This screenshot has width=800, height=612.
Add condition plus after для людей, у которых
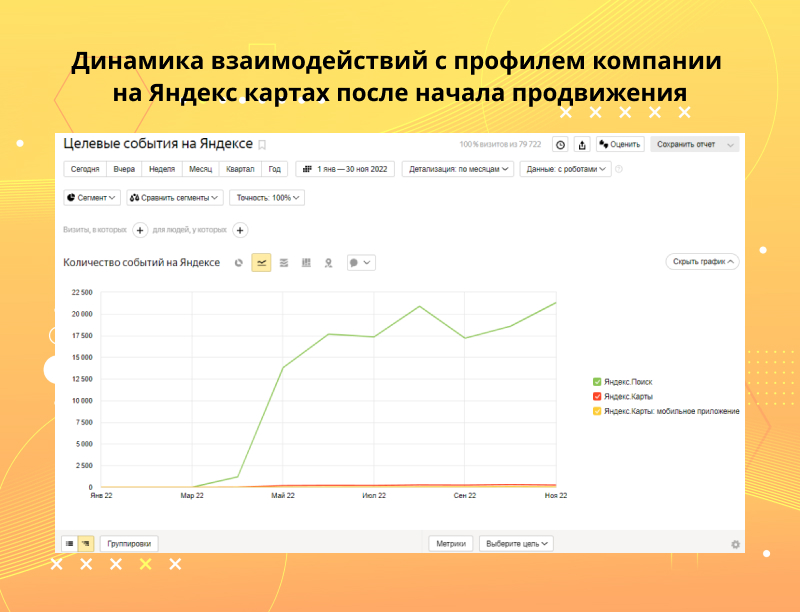tap(240, 230)
